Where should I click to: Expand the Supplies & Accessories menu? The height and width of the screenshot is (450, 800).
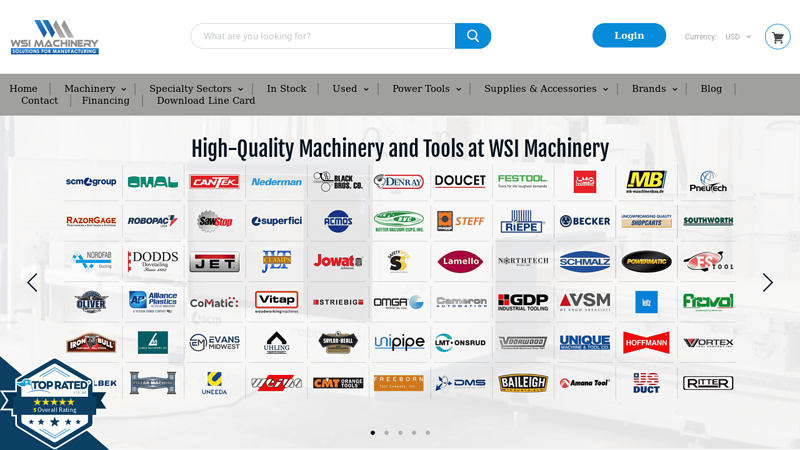click(x=546, y=89)
